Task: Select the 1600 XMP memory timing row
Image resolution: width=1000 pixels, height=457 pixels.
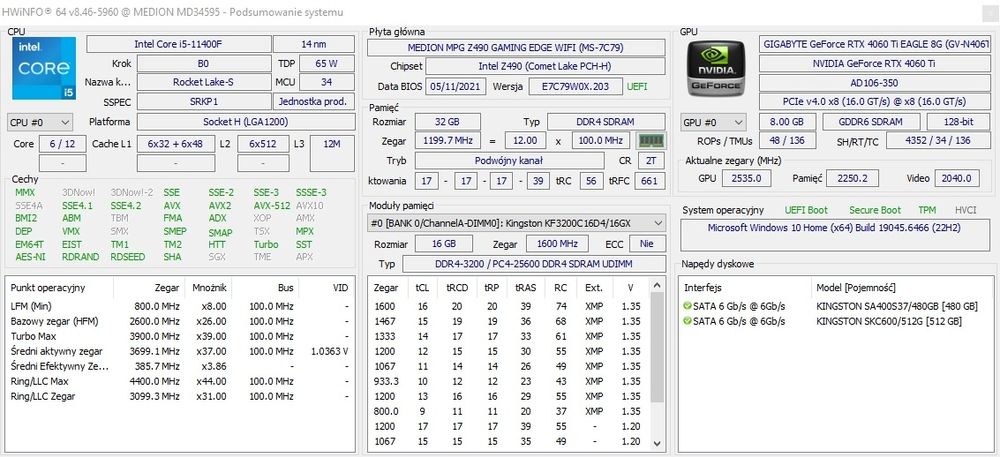Action: (x=510, y=307)
